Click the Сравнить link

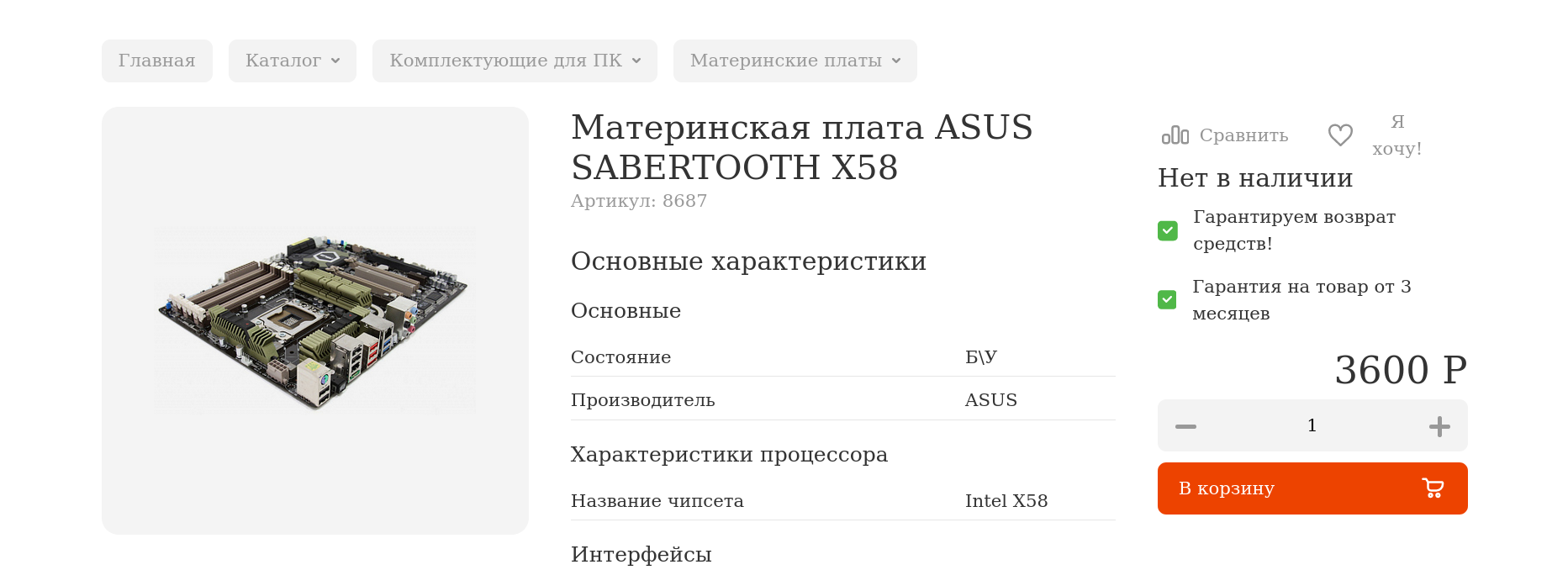1243,135
